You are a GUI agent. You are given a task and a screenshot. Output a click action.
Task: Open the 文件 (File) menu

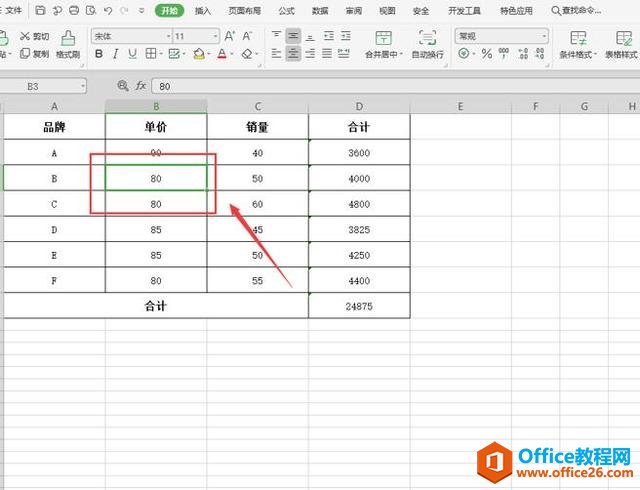tap(11, 10)
